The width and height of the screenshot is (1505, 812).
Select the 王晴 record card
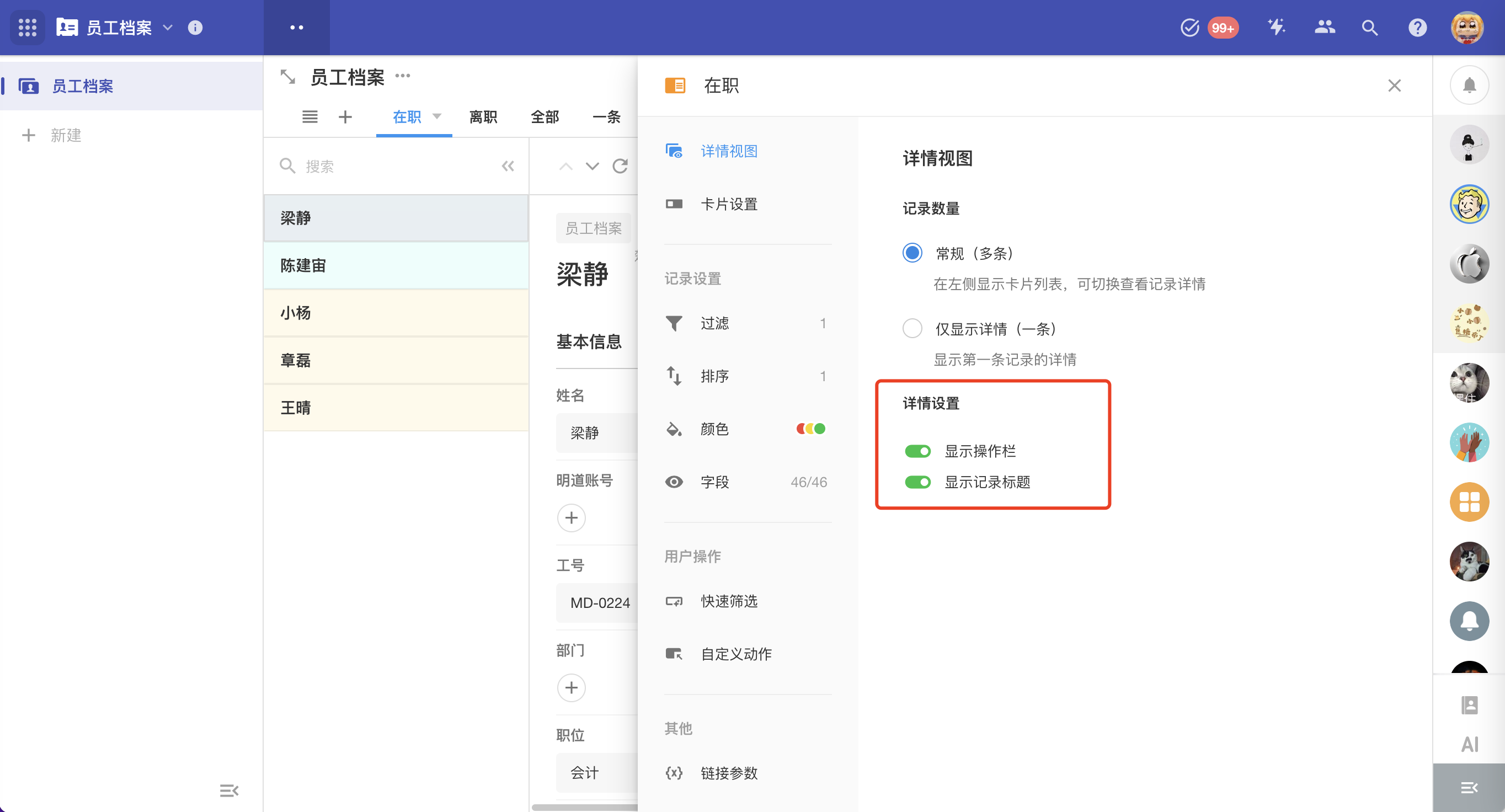pos(396,407)
